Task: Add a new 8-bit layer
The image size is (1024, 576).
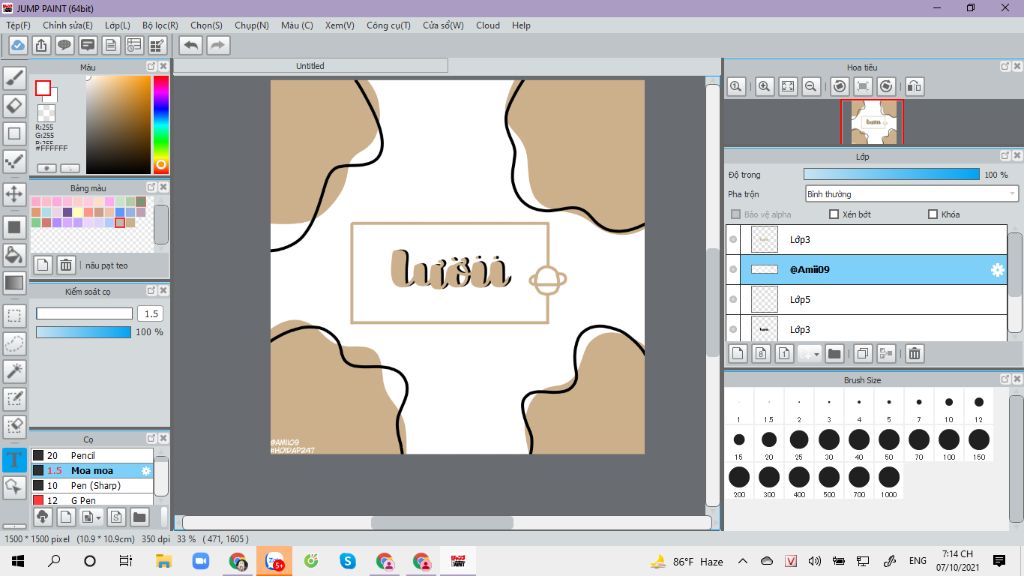Action: pyautogui.click(x=761, y=353)
